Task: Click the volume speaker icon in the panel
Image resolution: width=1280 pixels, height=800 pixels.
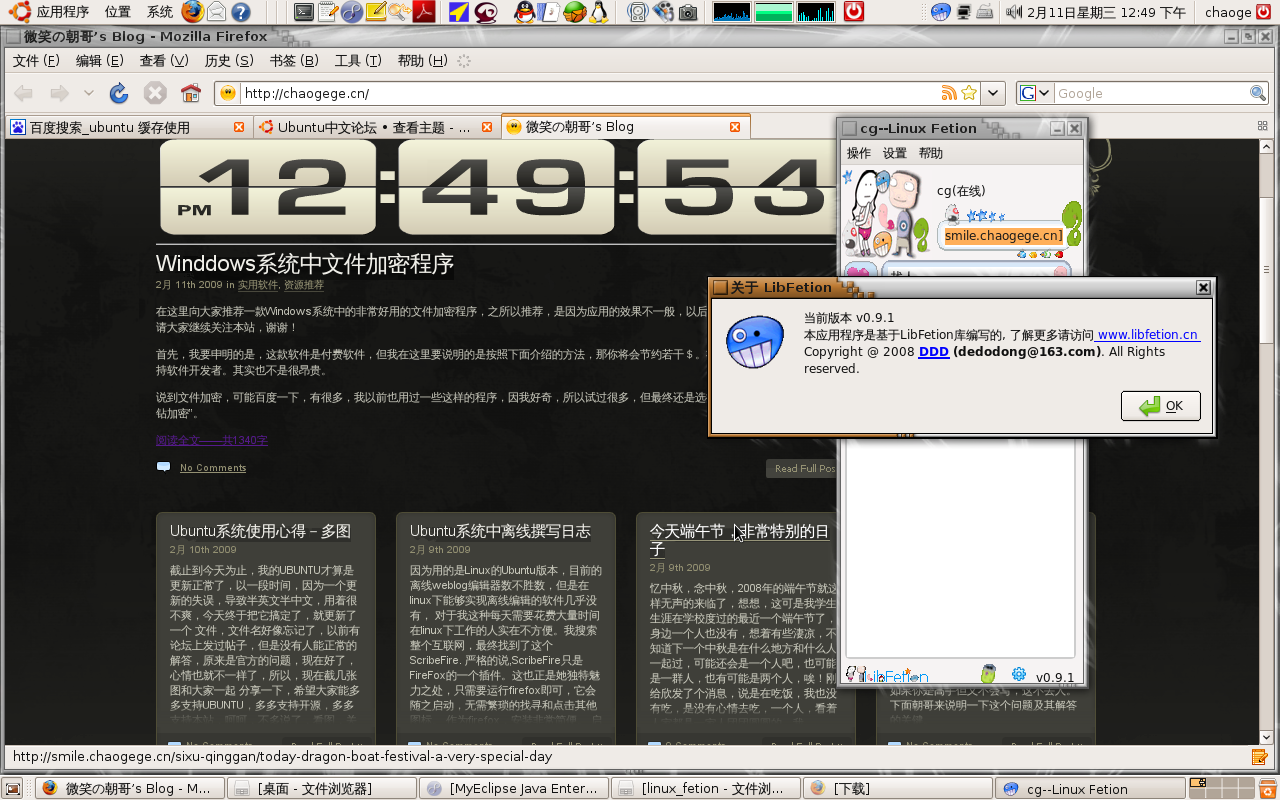Action: (x=1013, y=12)
